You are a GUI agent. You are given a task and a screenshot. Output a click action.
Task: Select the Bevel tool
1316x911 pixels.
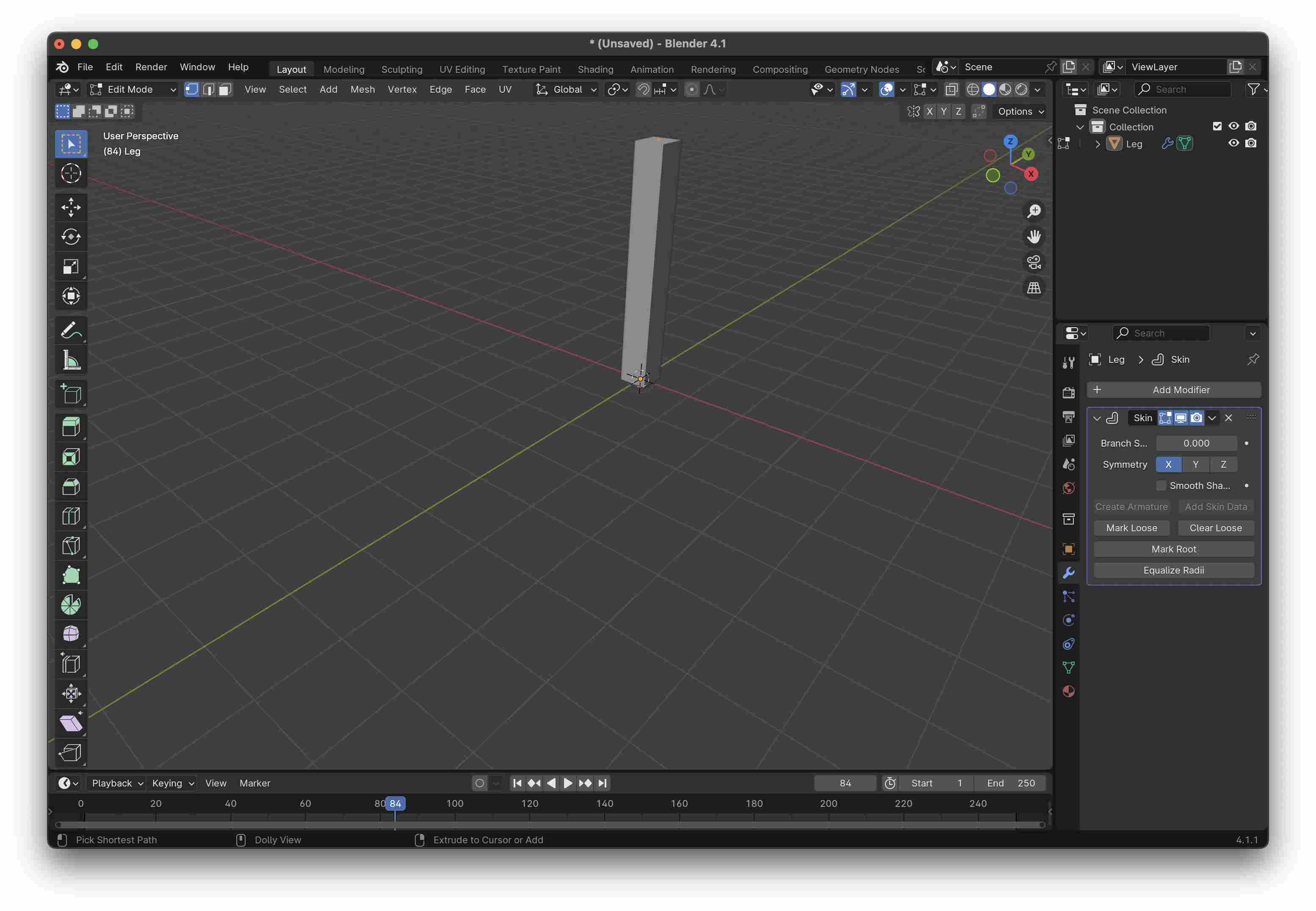pyautogui.click(x=71, y=487)
